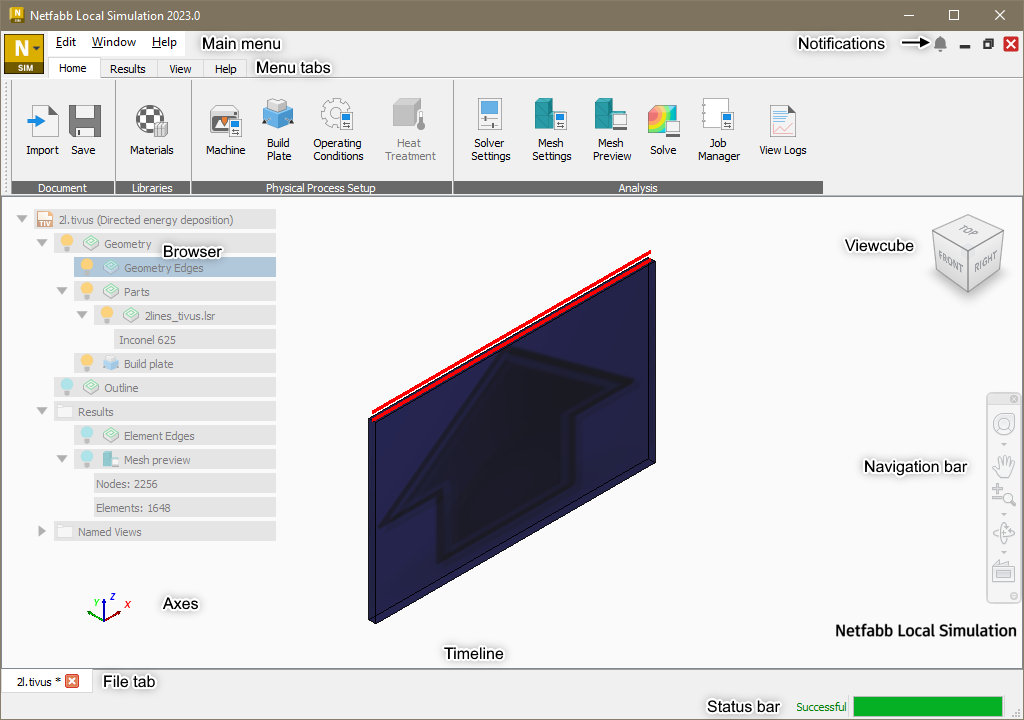1024x720 pixels.
Task: Open Machine settings
Action: (x=225, y=122)
